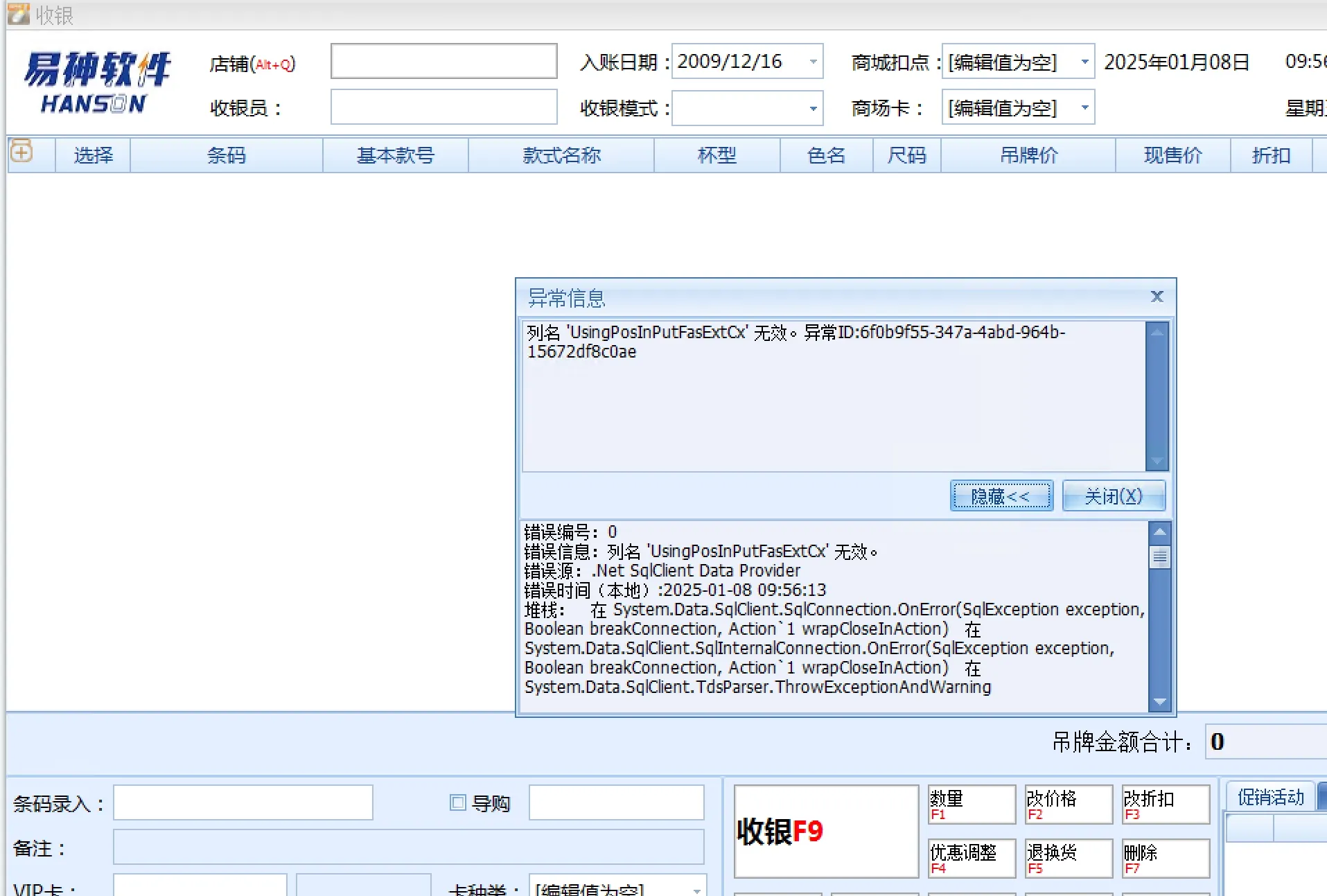The image size is (1327, 896).
Task: Sort by the 吊牌价 column header
Action: point(1028,155)
